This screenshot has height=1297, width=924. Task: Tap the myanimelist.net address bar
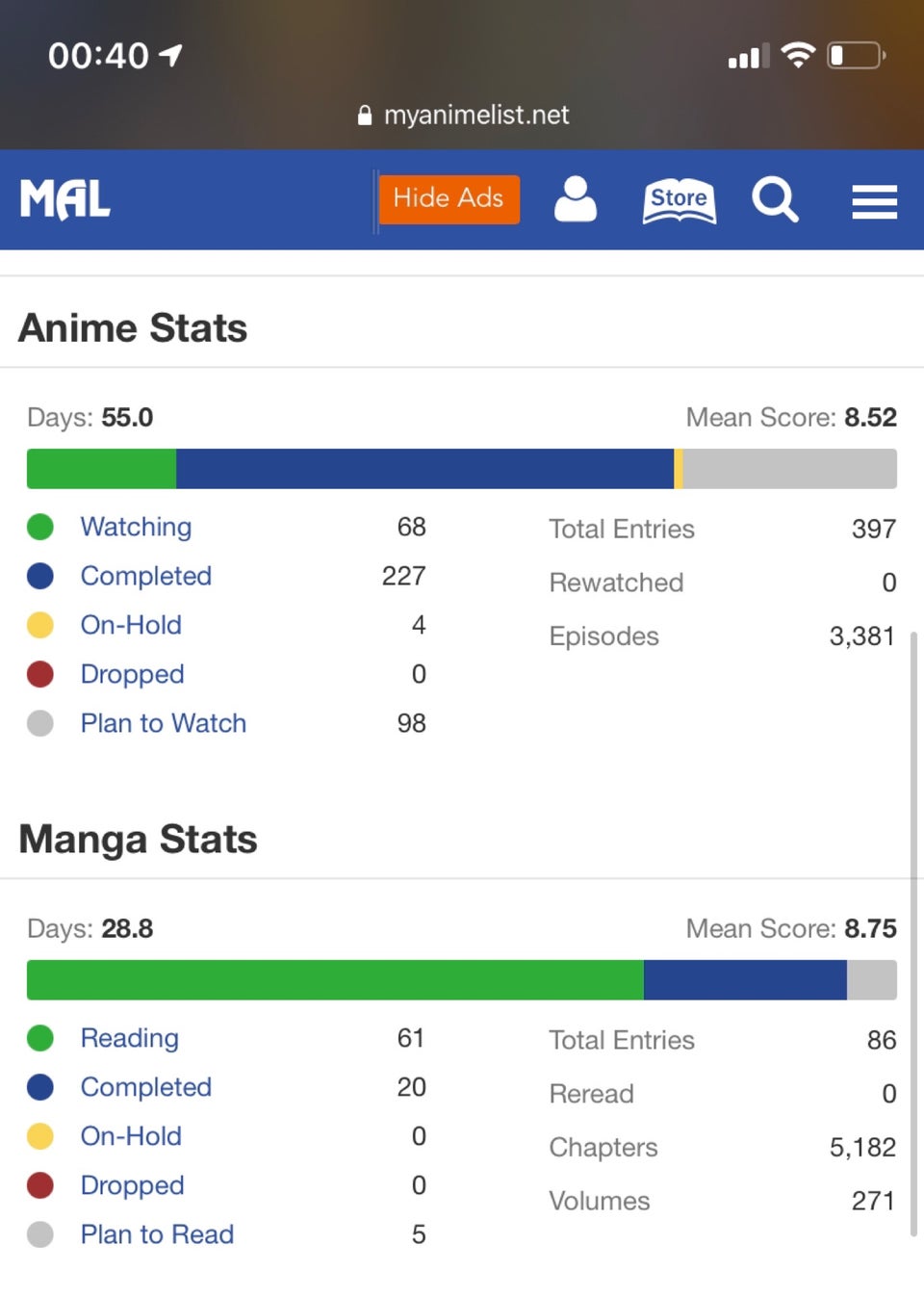pyautogui.click(x=463, y=116)
